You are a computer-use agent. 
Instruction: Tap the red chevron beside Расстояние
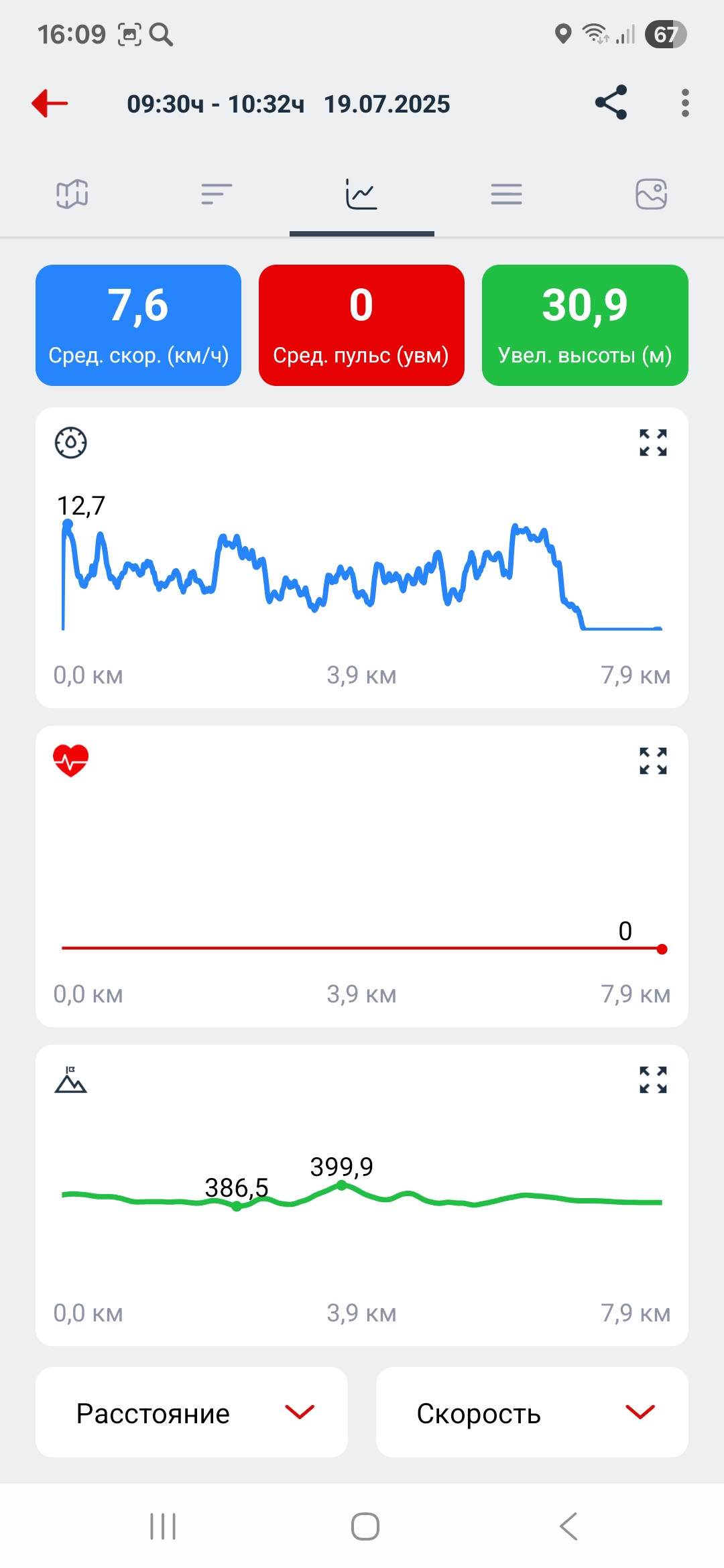(x=300, y=1412)
